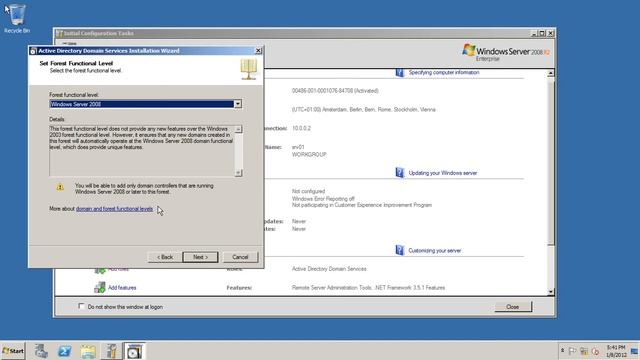640x360 pixels.
Task: Click the product ID 00486-001-0001076-84708 text
Action: tap(335, 91)
